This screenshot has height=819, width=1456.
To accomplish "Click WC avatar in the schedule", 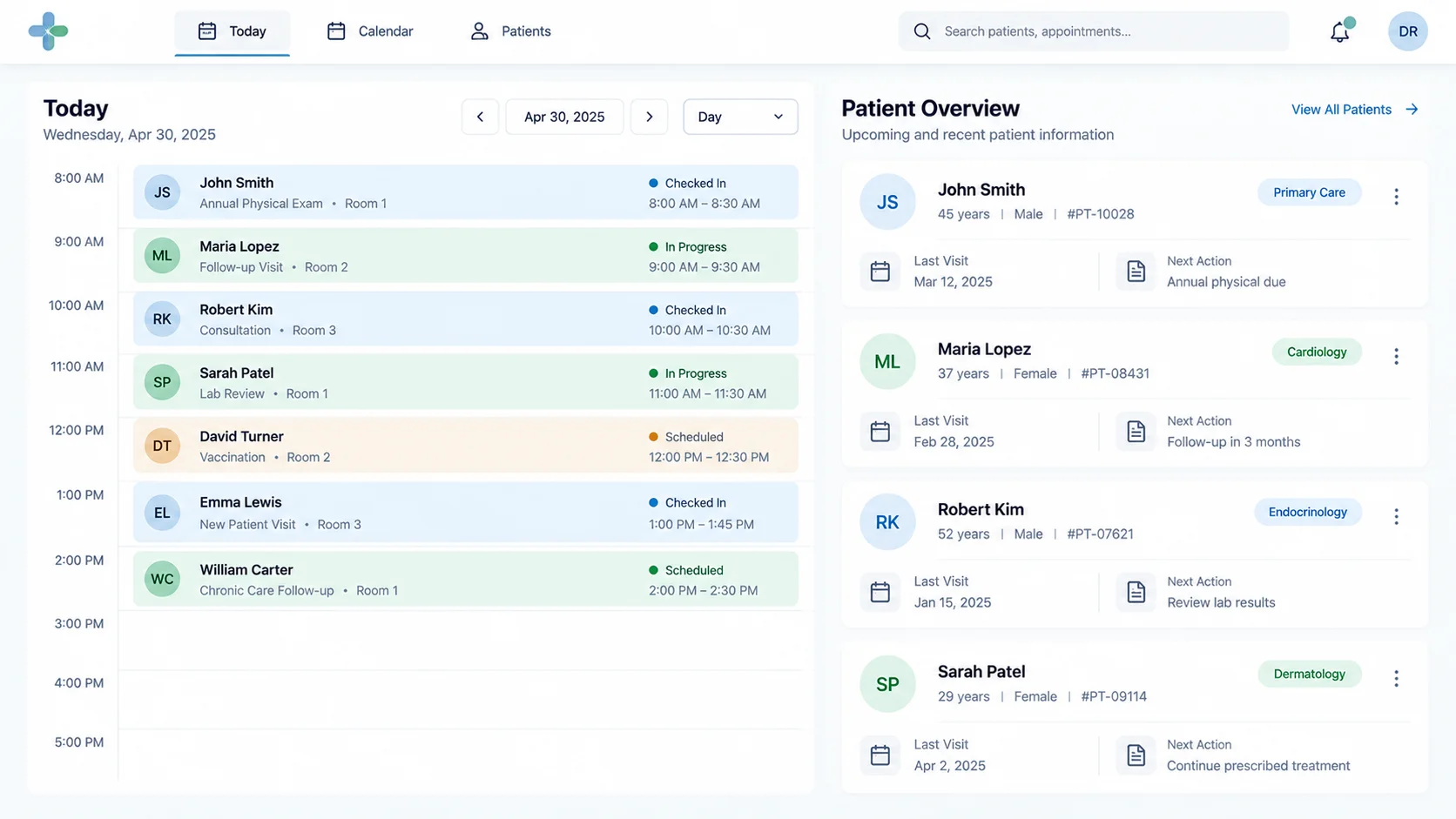I will pos(162,579).
